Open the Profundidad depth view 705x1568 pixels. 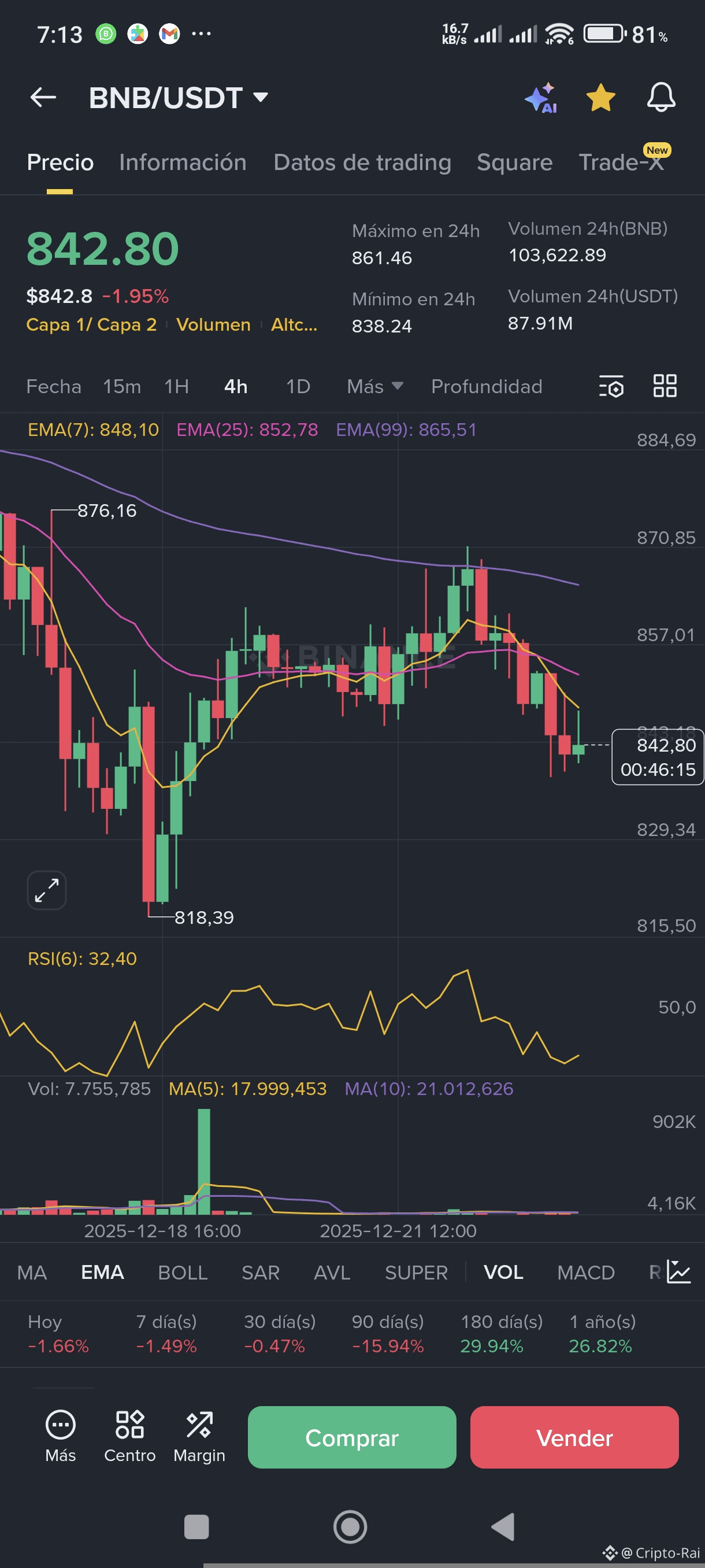487,387
